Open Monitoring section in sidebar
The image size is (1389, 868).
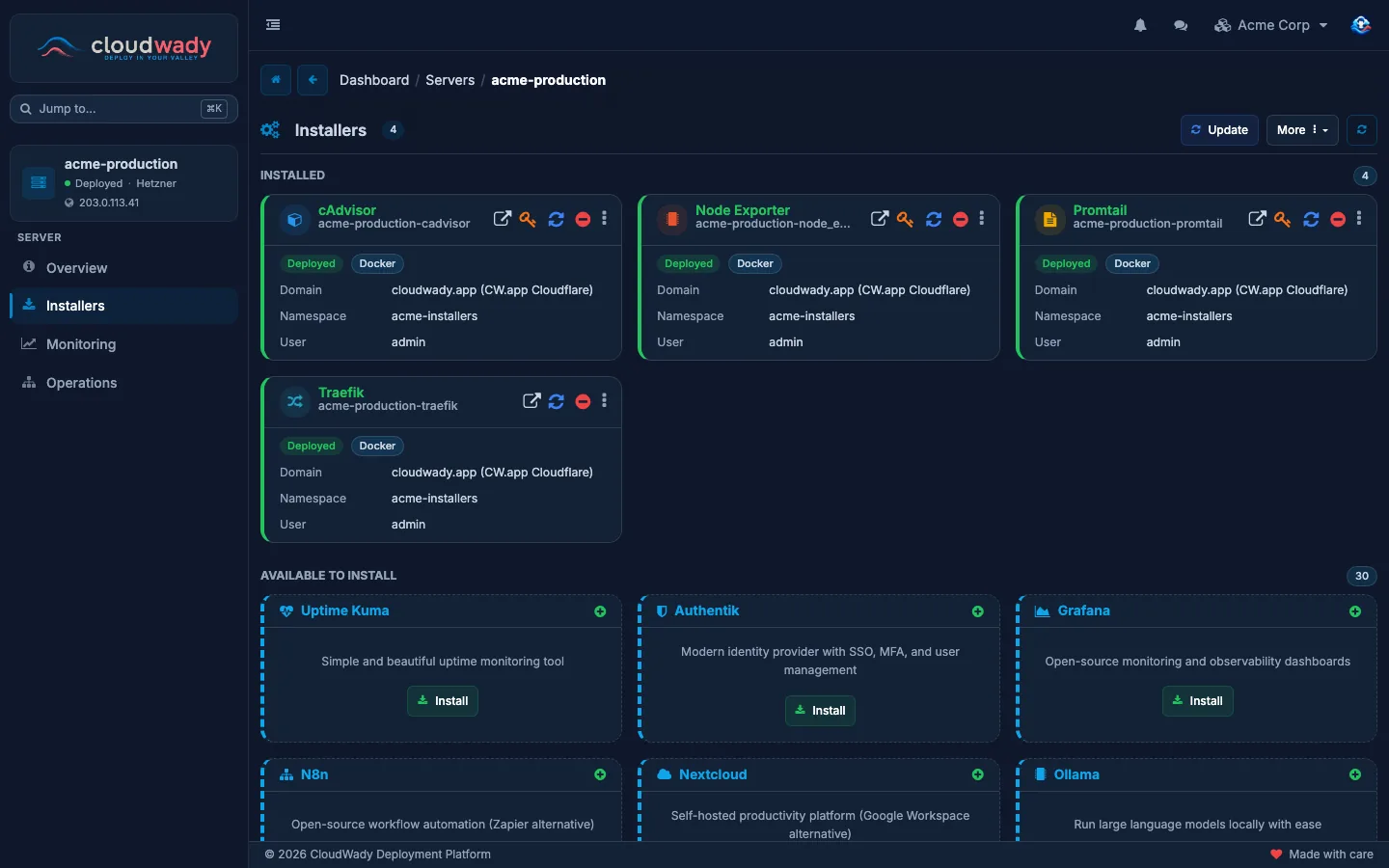[x=123, y=344]
